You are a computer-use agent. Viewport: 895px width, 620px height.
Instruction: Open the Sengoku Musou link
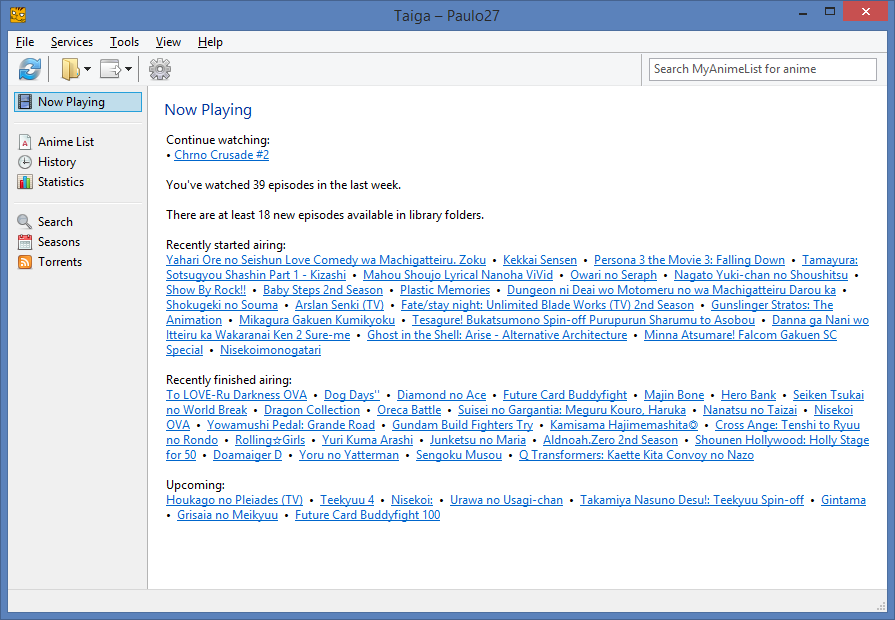tap(459, 454)
